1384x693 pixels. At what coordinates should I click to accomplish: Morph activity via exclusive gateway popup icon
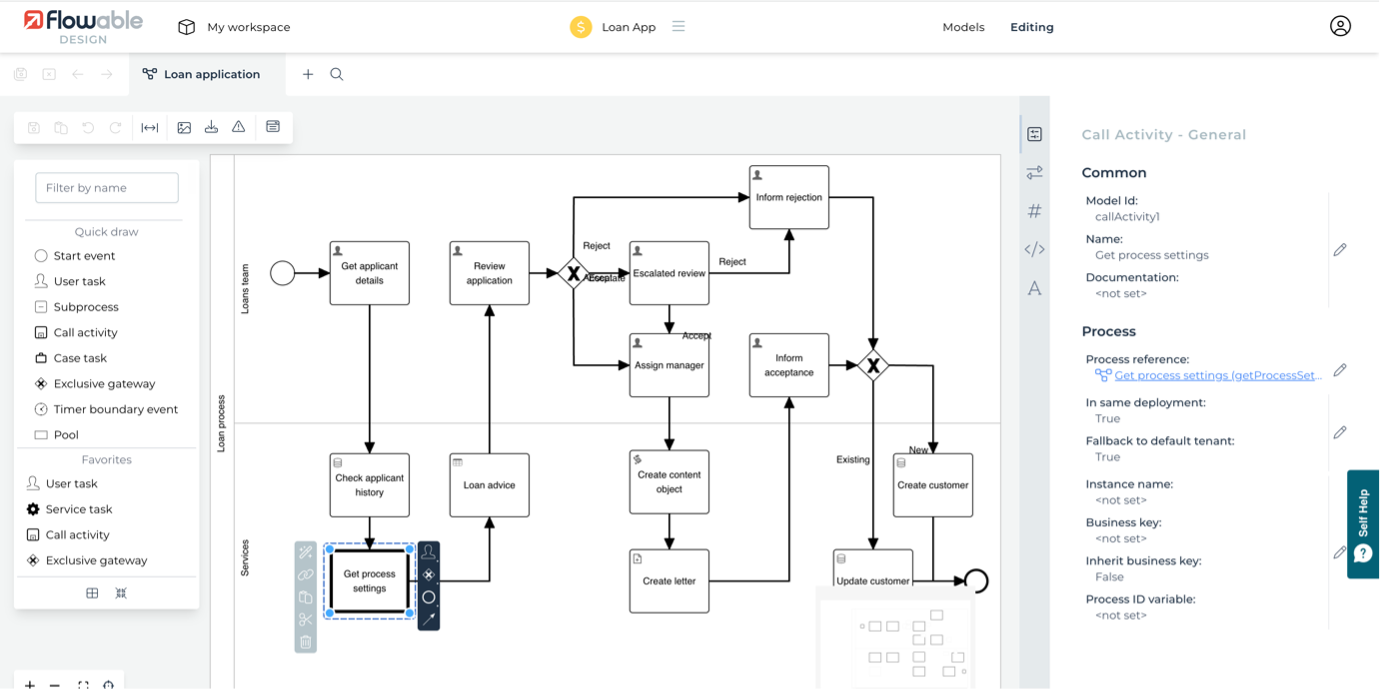click(x=428, y=574)
